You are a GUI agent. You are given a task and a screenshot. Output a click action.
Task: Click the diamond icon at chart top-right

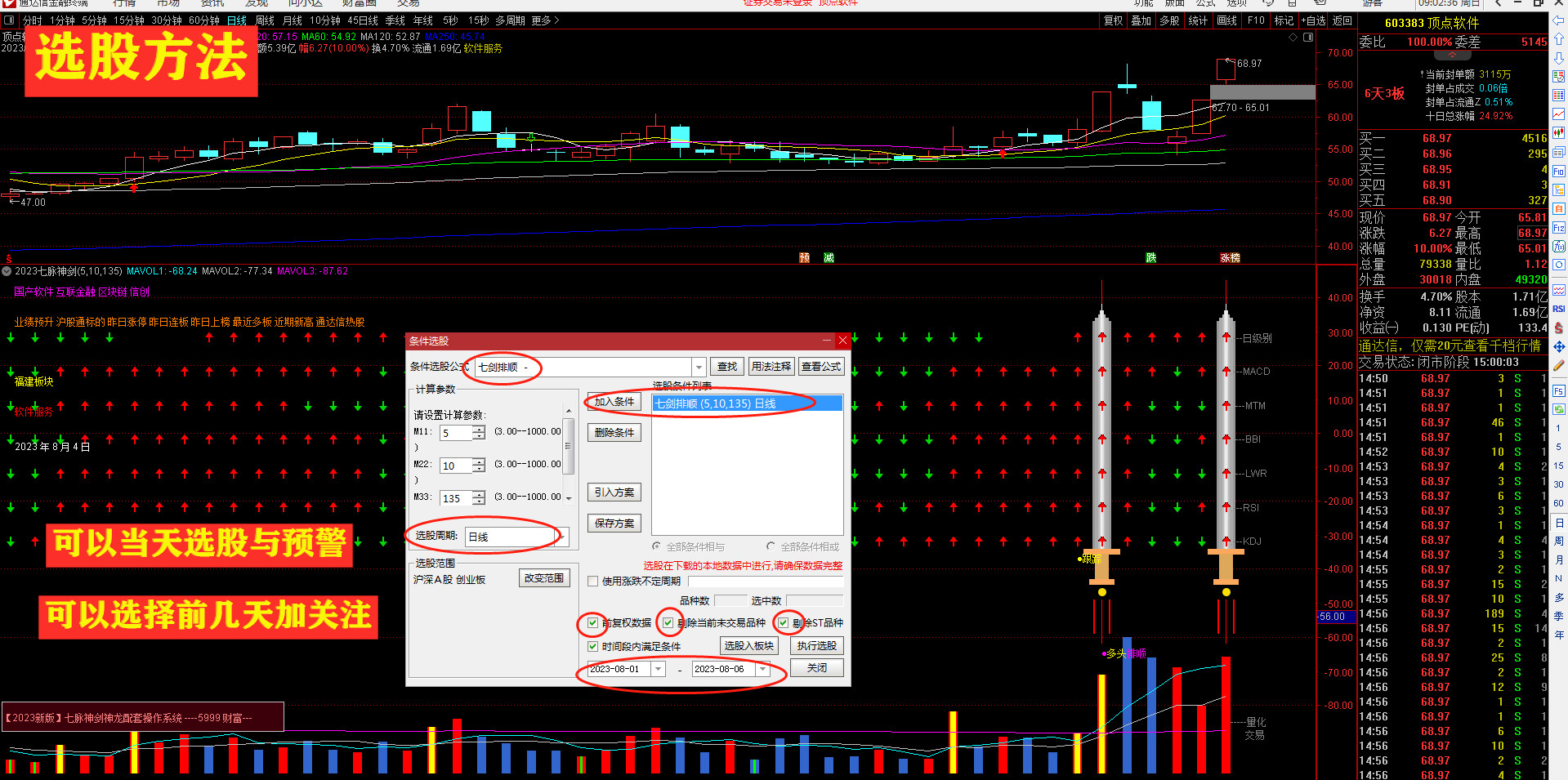click(1293, 38)
